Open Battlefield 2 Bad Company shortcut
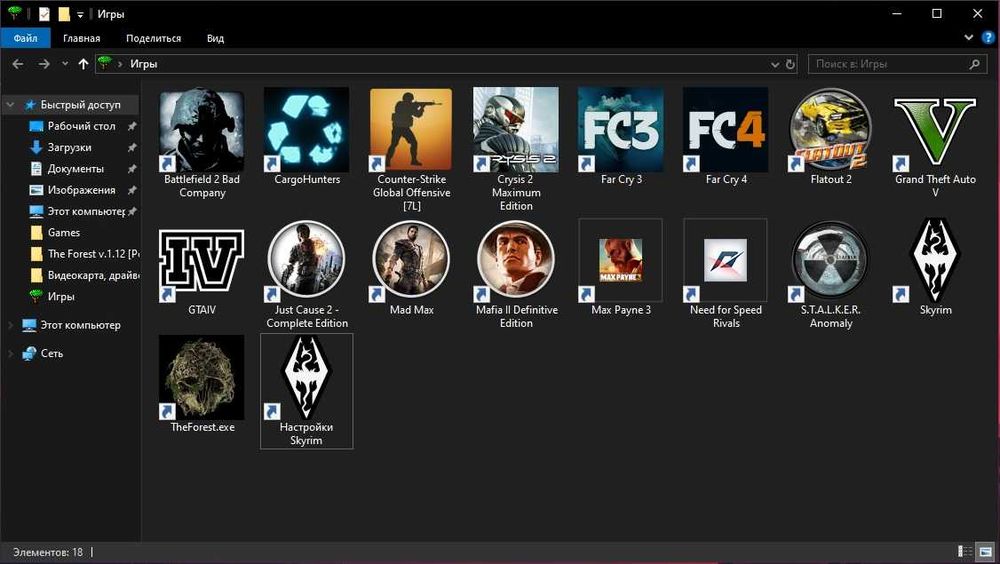The height and width of the screenshot is (564, 1000). [x=202, y=131]
